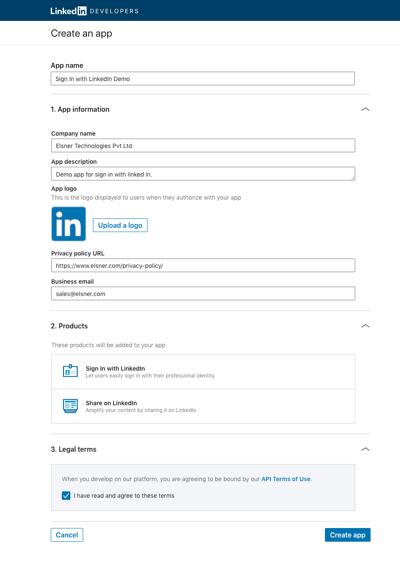
Task: Click the Sign In with LinkedIn badge icon
Action: [70, 371]
